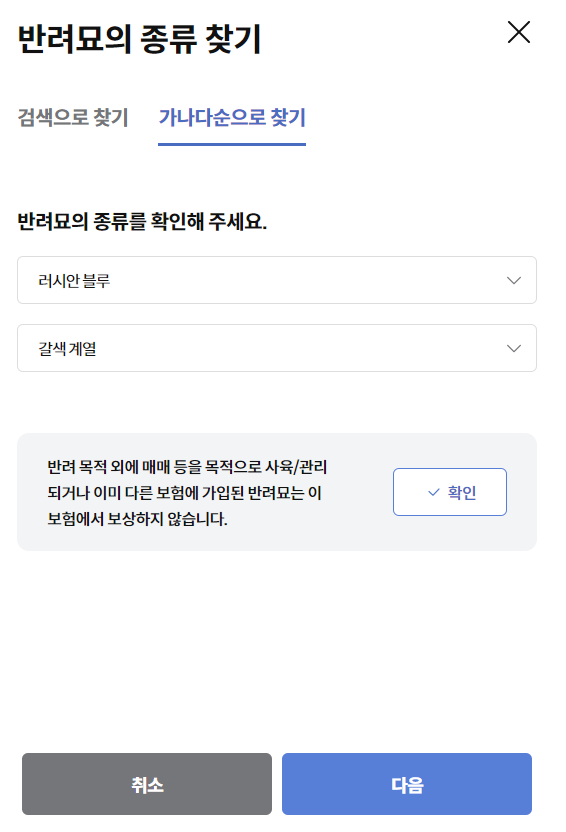This screenshot has width=566, height=832.
Task: Click the 취소 button
Action: click(147, 784)
